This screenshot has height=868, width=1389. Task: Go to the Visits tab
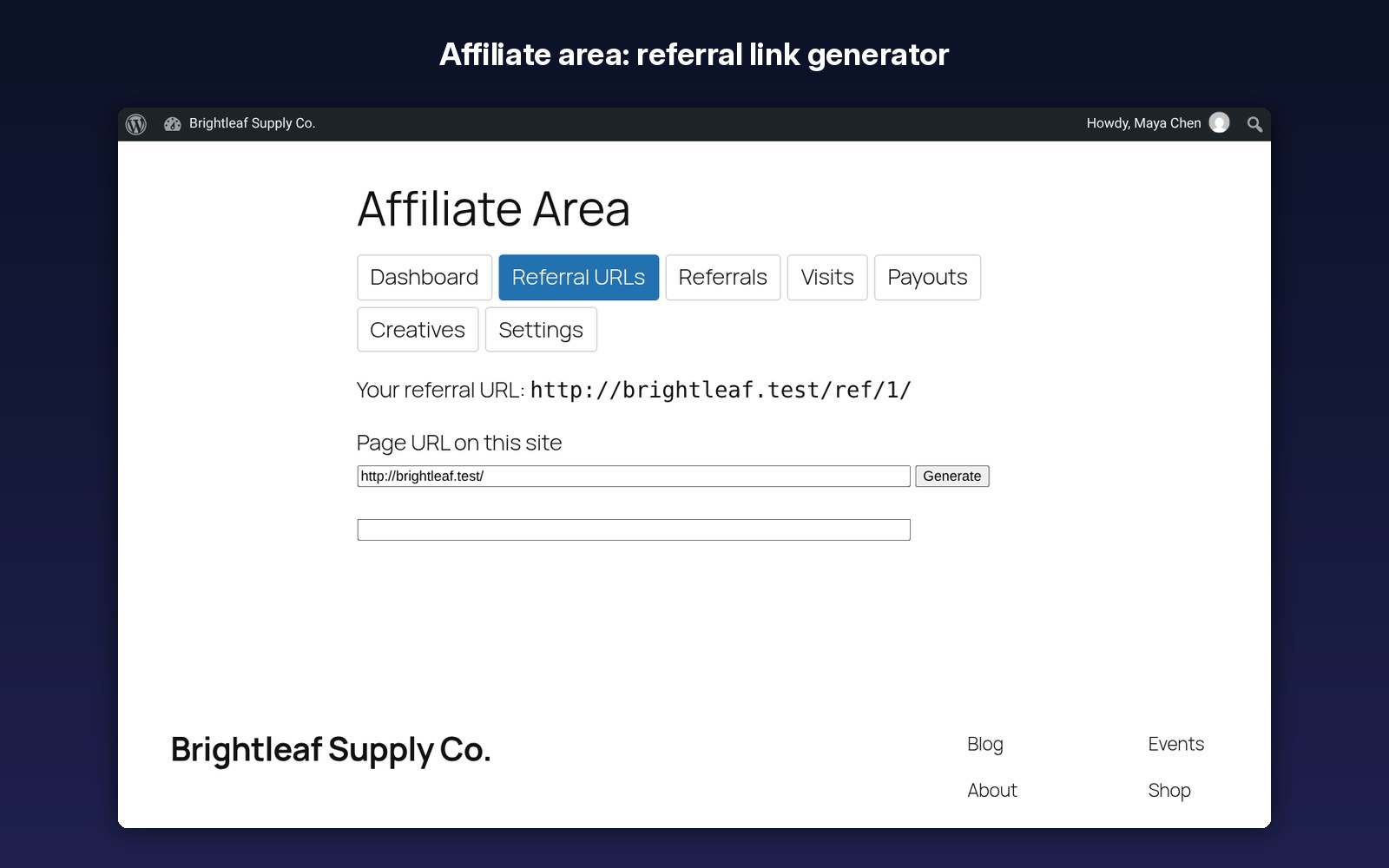(827, 278)
